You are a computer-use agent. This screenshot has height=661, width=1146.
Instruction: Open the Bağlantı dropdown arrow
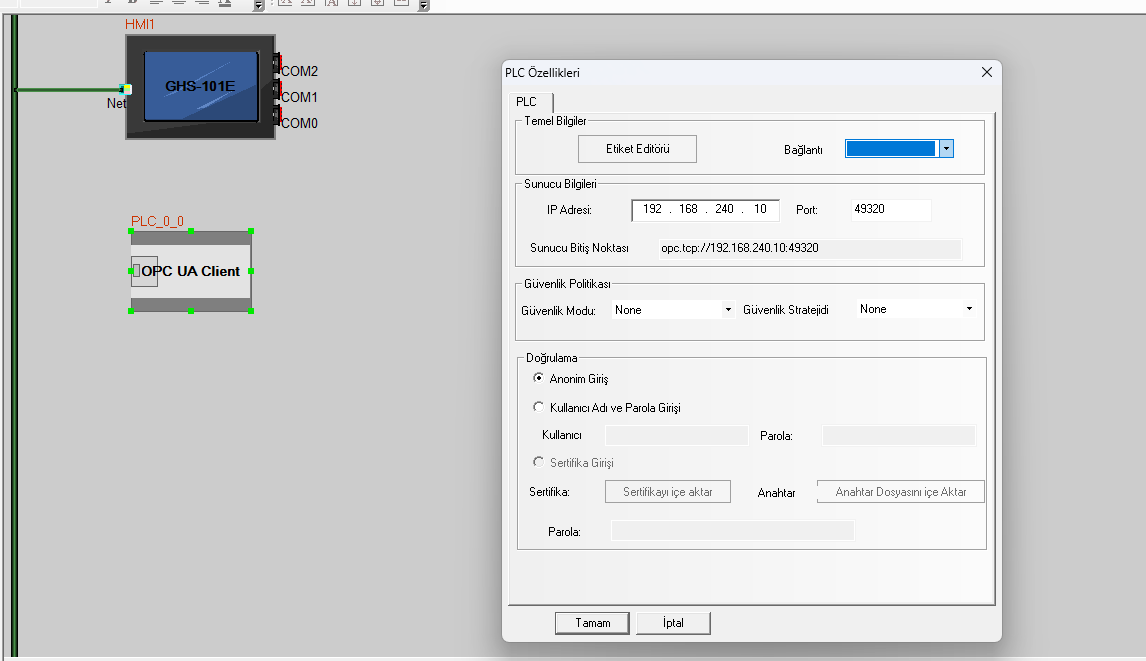946,149
